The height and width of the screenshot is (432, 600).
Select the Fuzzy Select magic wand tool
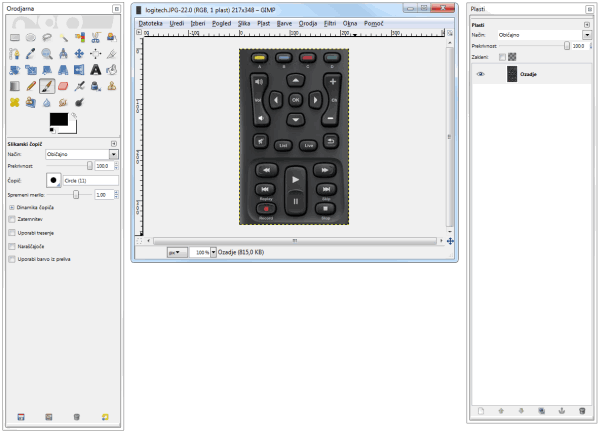[x=63, y=37]
